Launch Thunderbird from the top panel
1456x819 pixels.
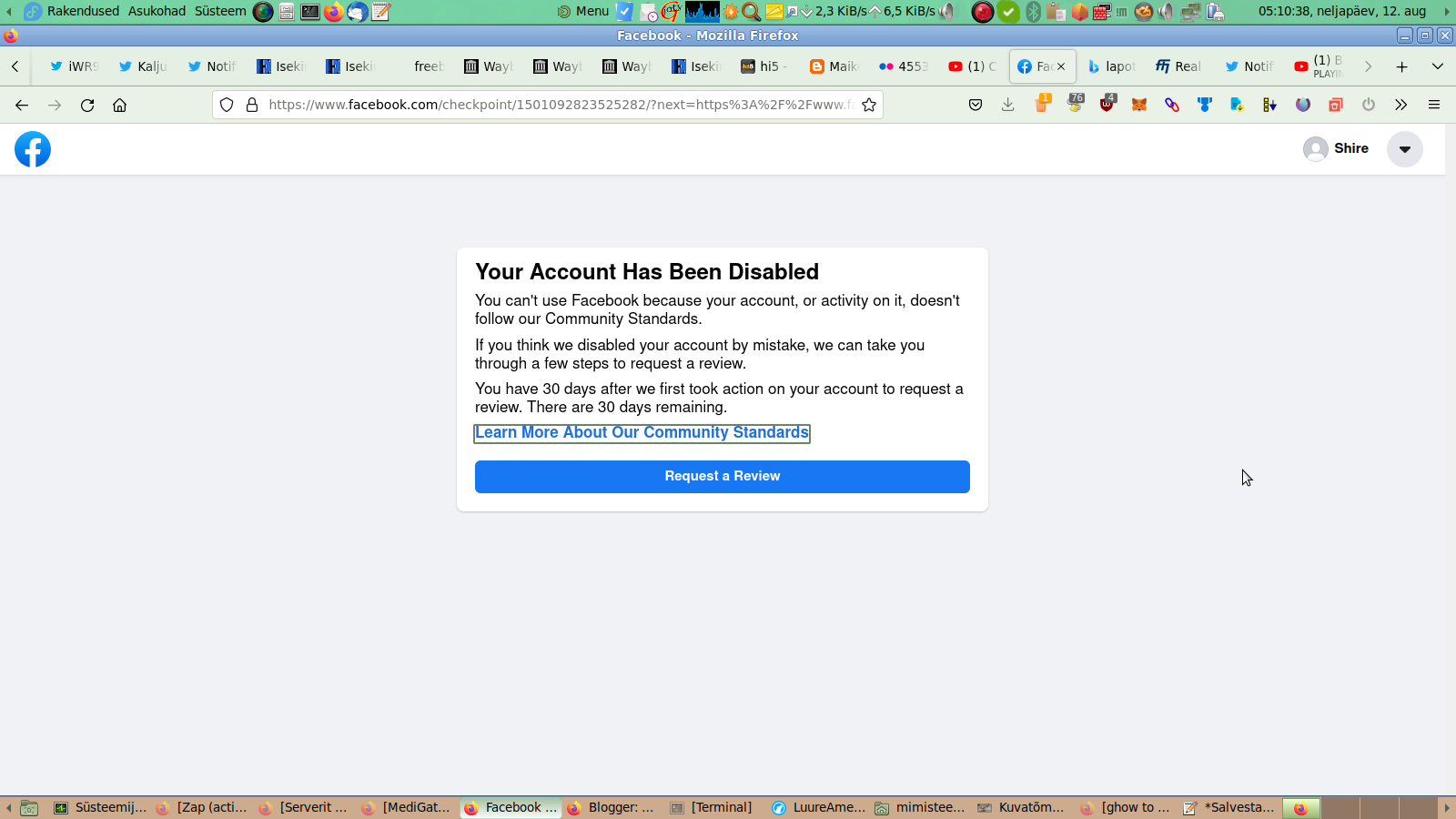tap(358, 12)
